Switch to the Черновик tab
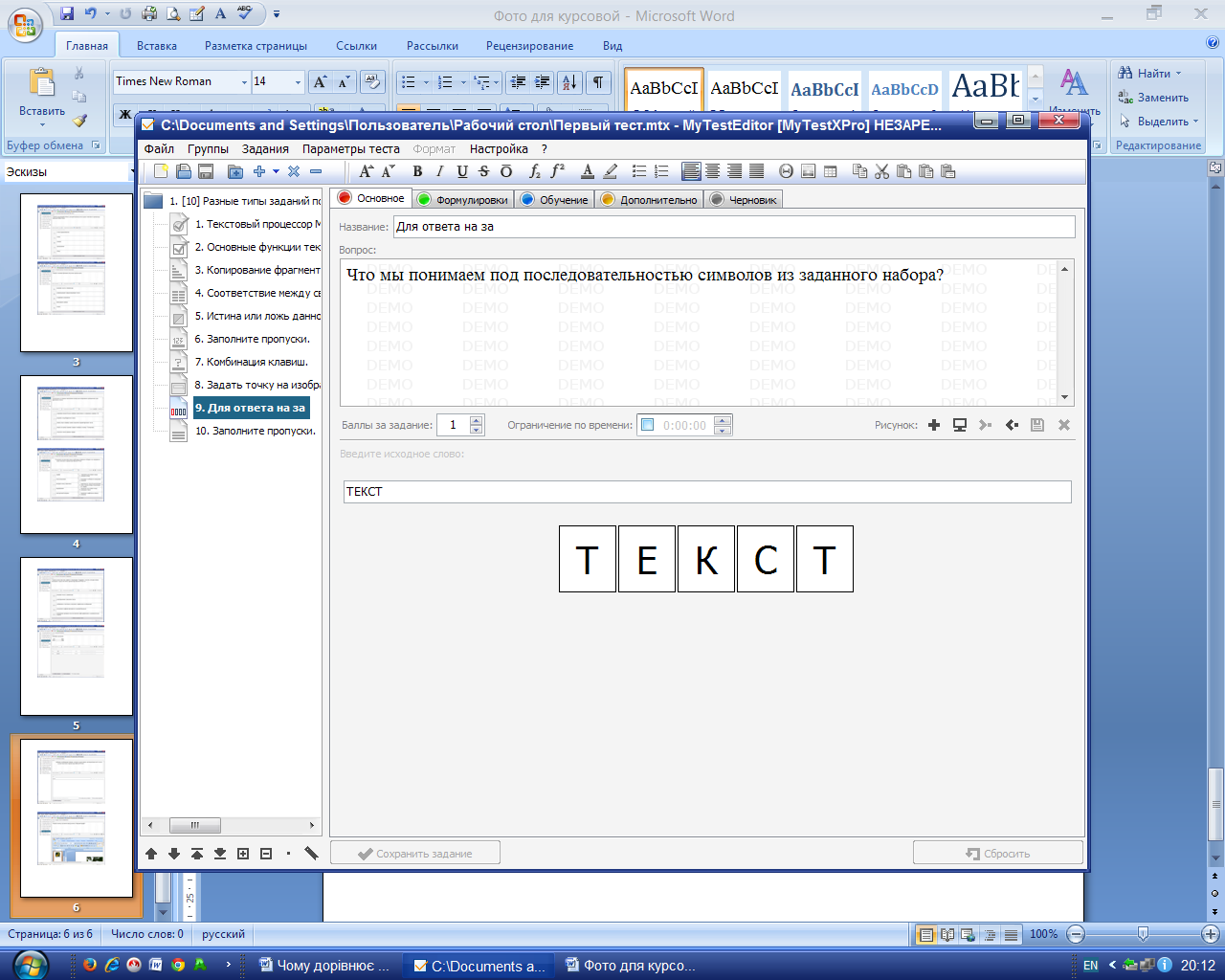Image resolution: width=1225 pixels, height=980 pixels. tap(744, 199)
